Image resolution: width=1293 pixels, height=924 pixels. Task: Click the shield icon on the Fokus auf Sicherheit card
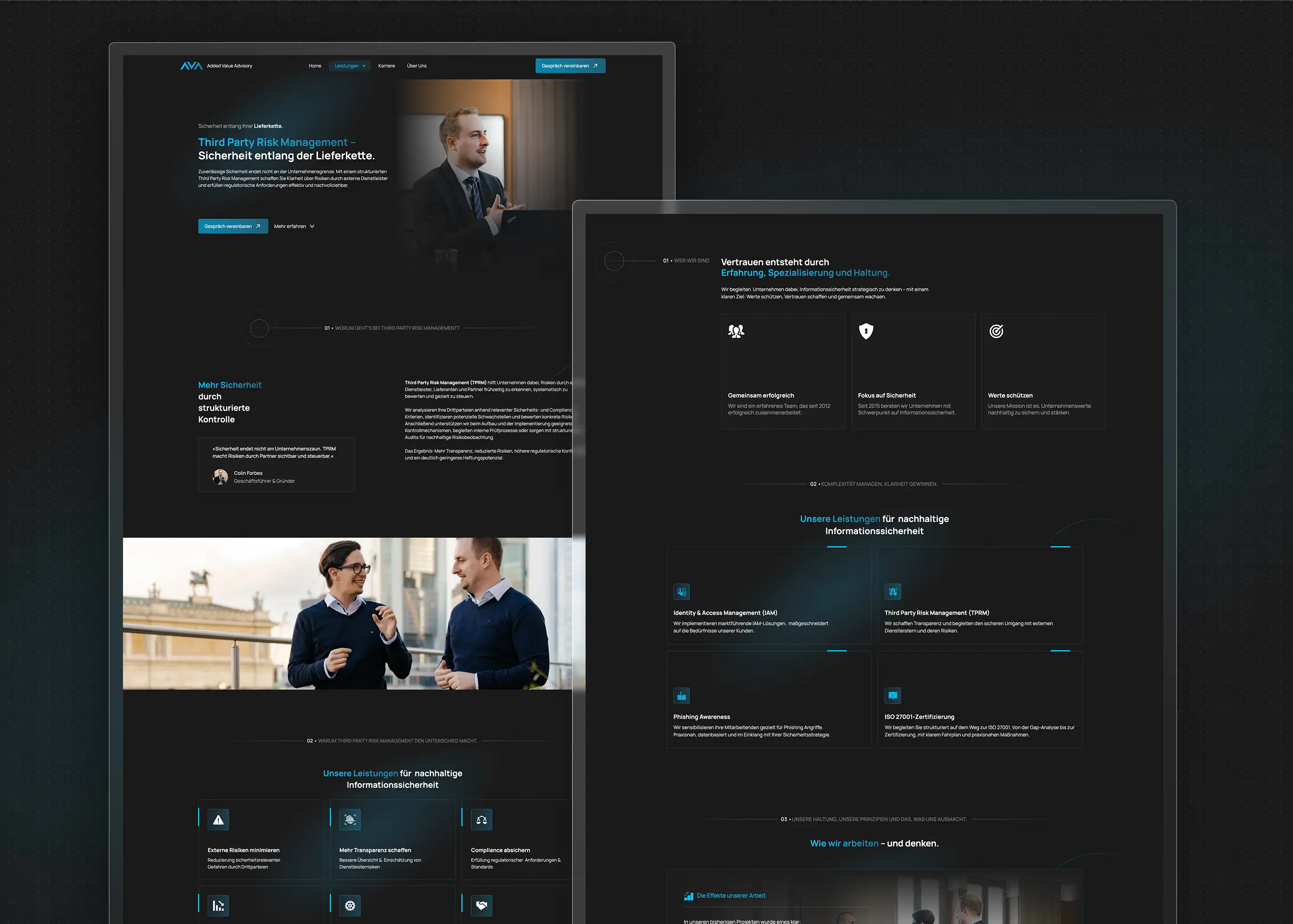[866, 331]
